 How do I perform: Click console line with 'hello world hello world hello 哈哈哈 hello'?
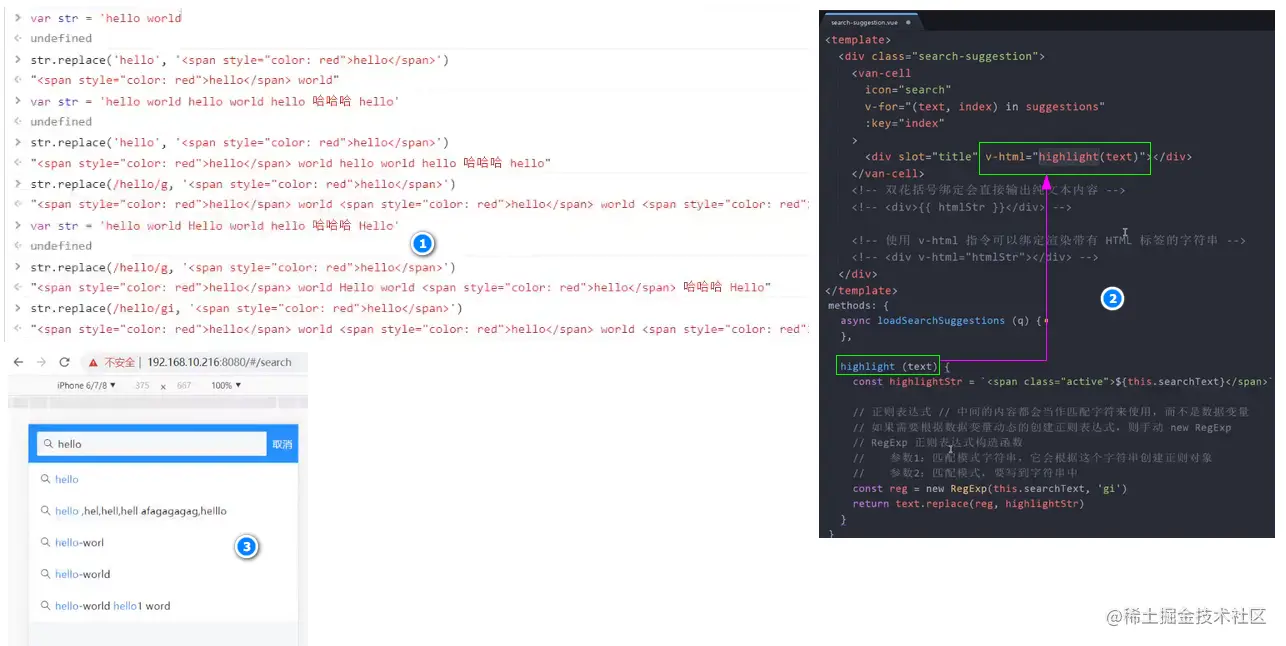point(215,101)
